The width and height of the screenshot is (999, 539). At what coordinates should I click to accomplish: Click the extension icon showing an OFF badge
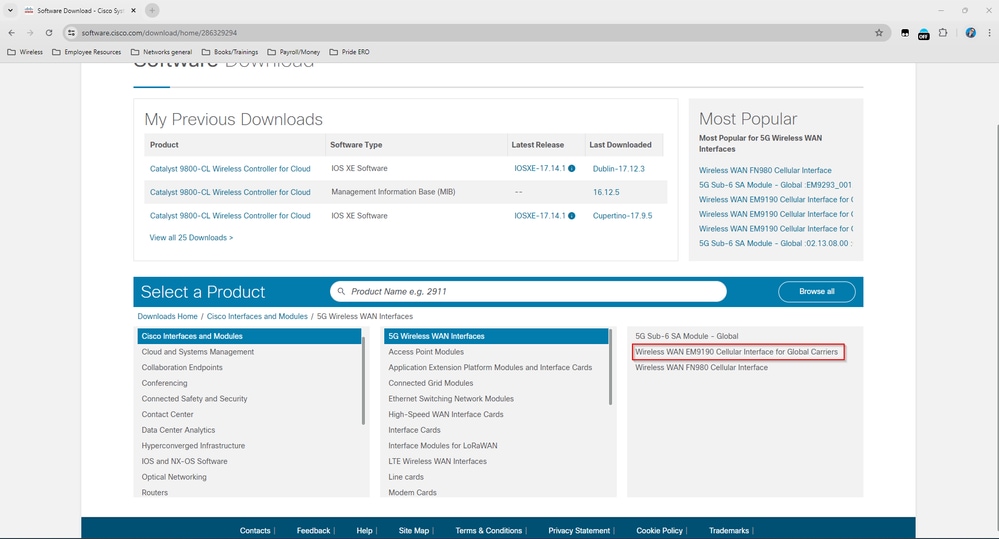point(924,34)
